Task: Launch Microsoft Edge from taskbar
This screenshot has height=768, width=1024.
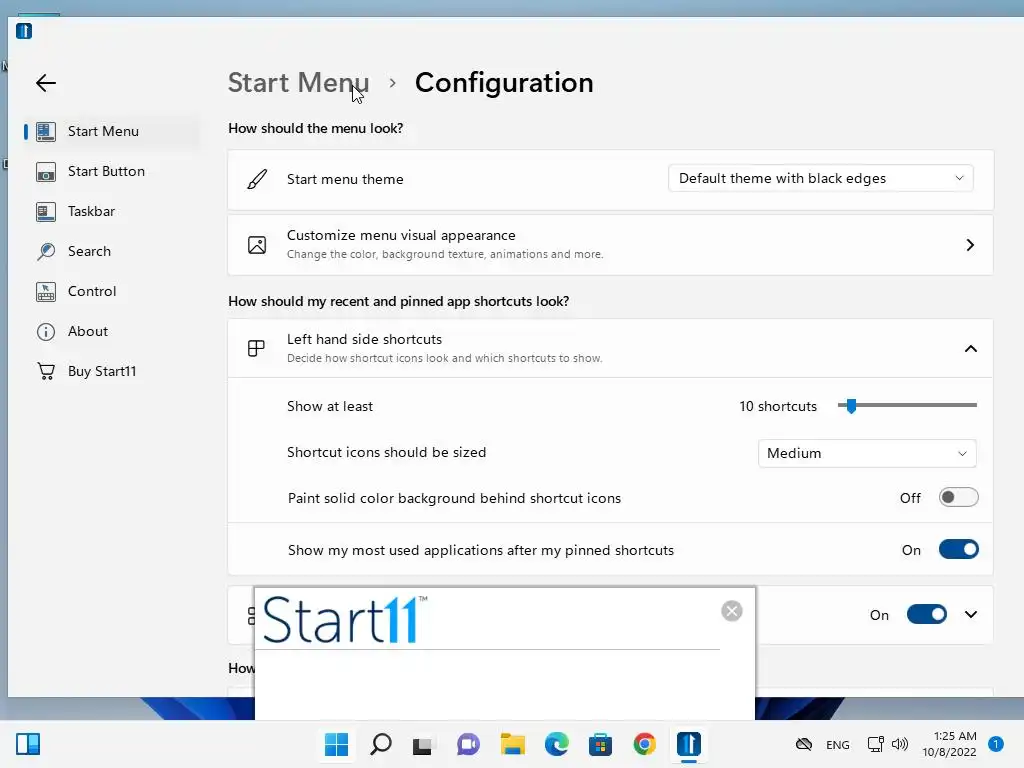Action: click(556, 744)
